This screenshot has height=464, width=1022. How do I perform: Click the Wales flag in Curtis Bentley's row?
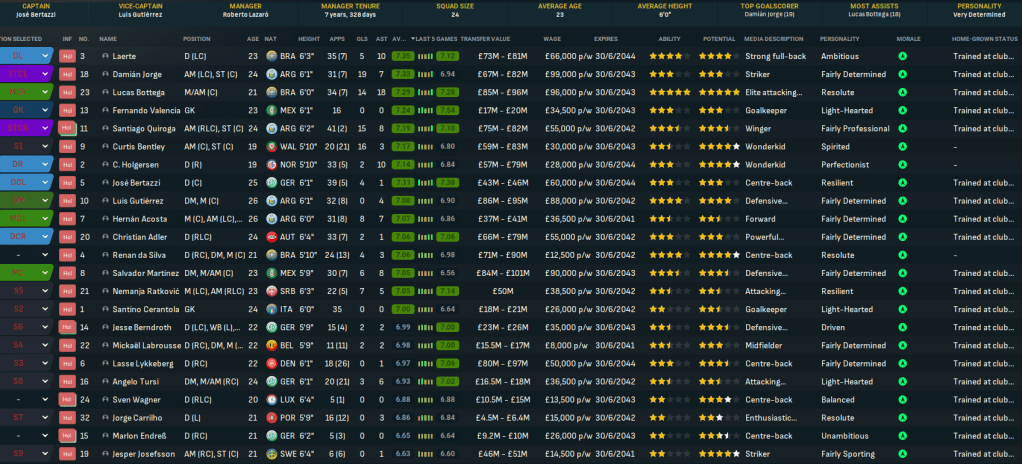[x=271, y=147]
